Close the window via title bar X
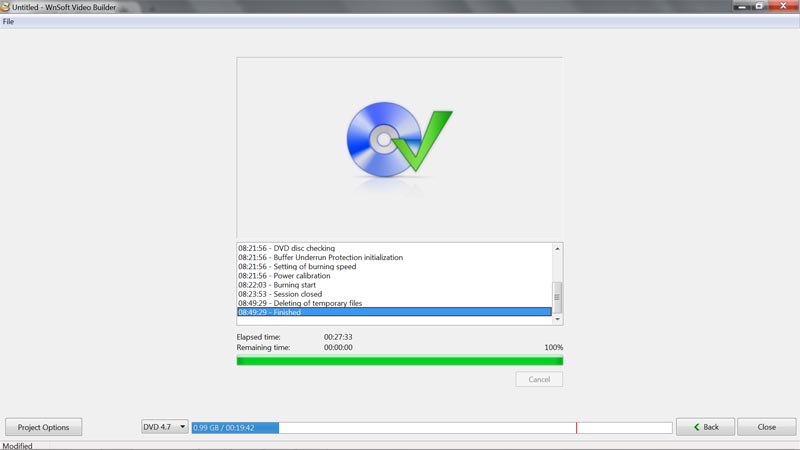 pos(783,6)
